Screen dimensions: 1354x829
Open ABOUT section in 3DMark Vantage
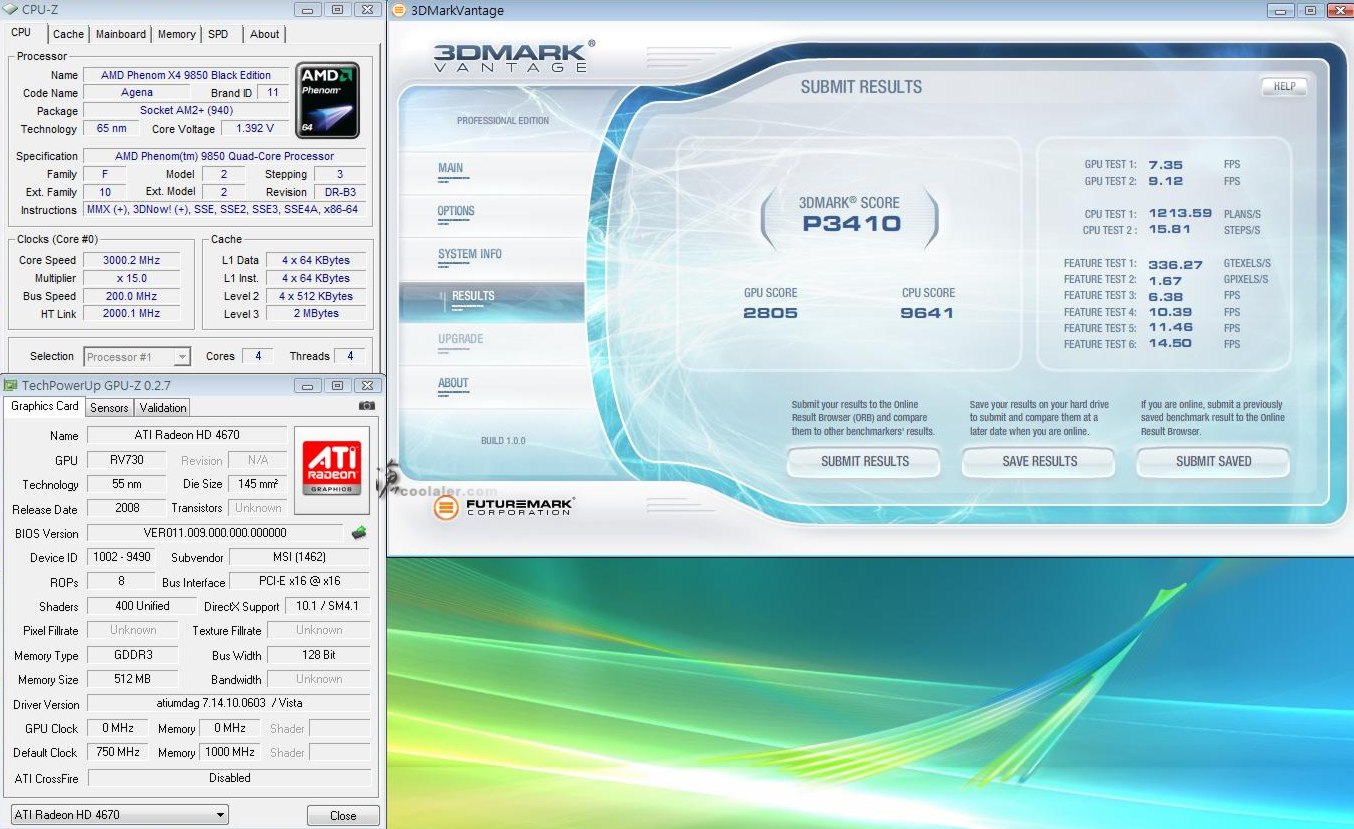[453, 384]
